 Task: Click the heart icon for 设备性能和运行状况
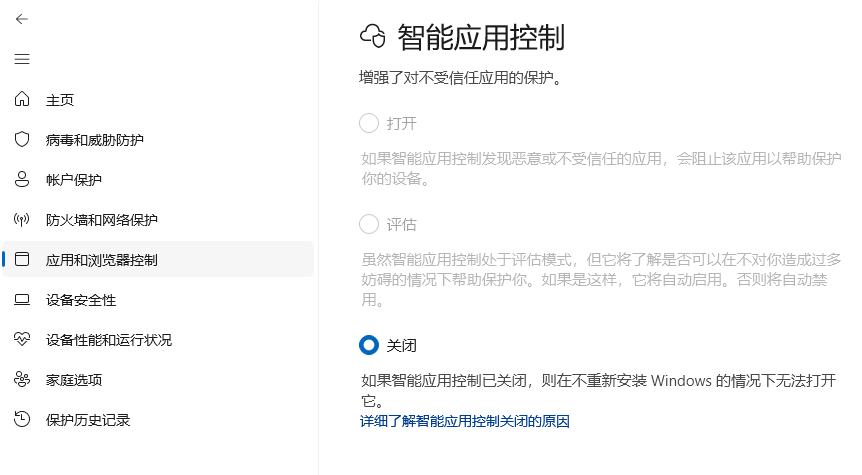coord(22,340)
